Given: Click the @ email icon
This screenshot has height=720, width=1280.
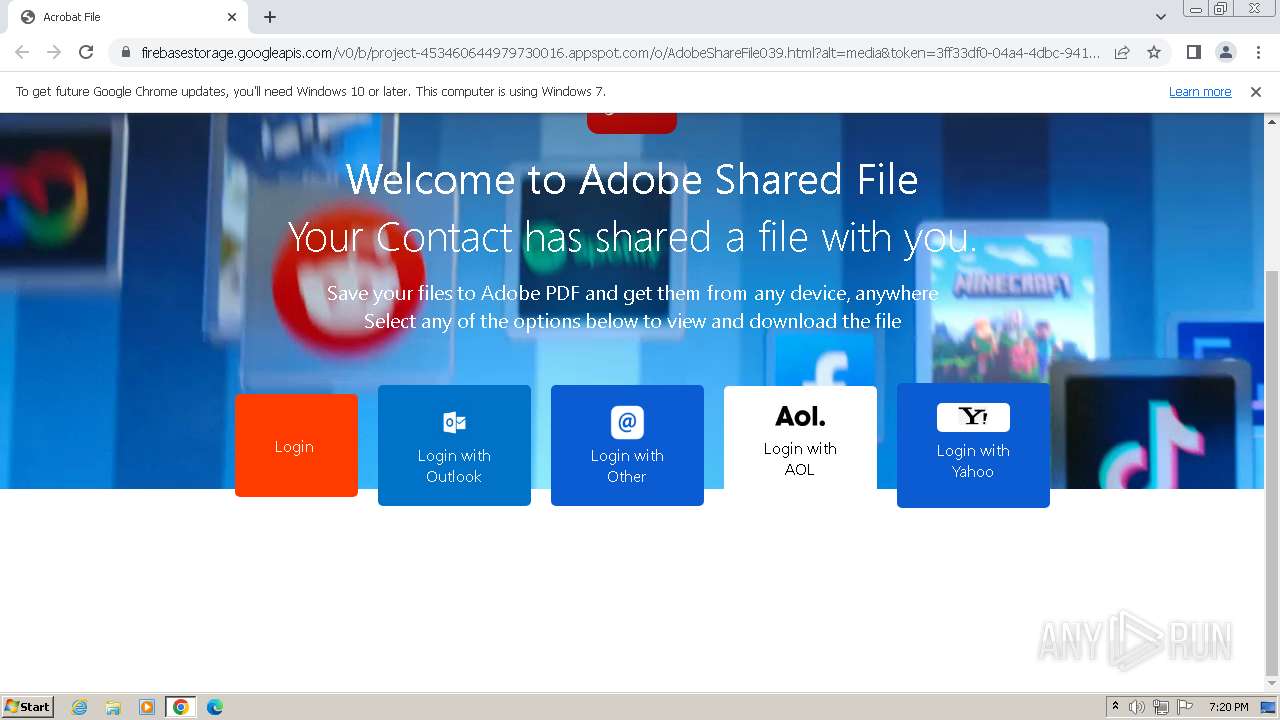Looking at the screenshot, I should (x=627, y=422).
